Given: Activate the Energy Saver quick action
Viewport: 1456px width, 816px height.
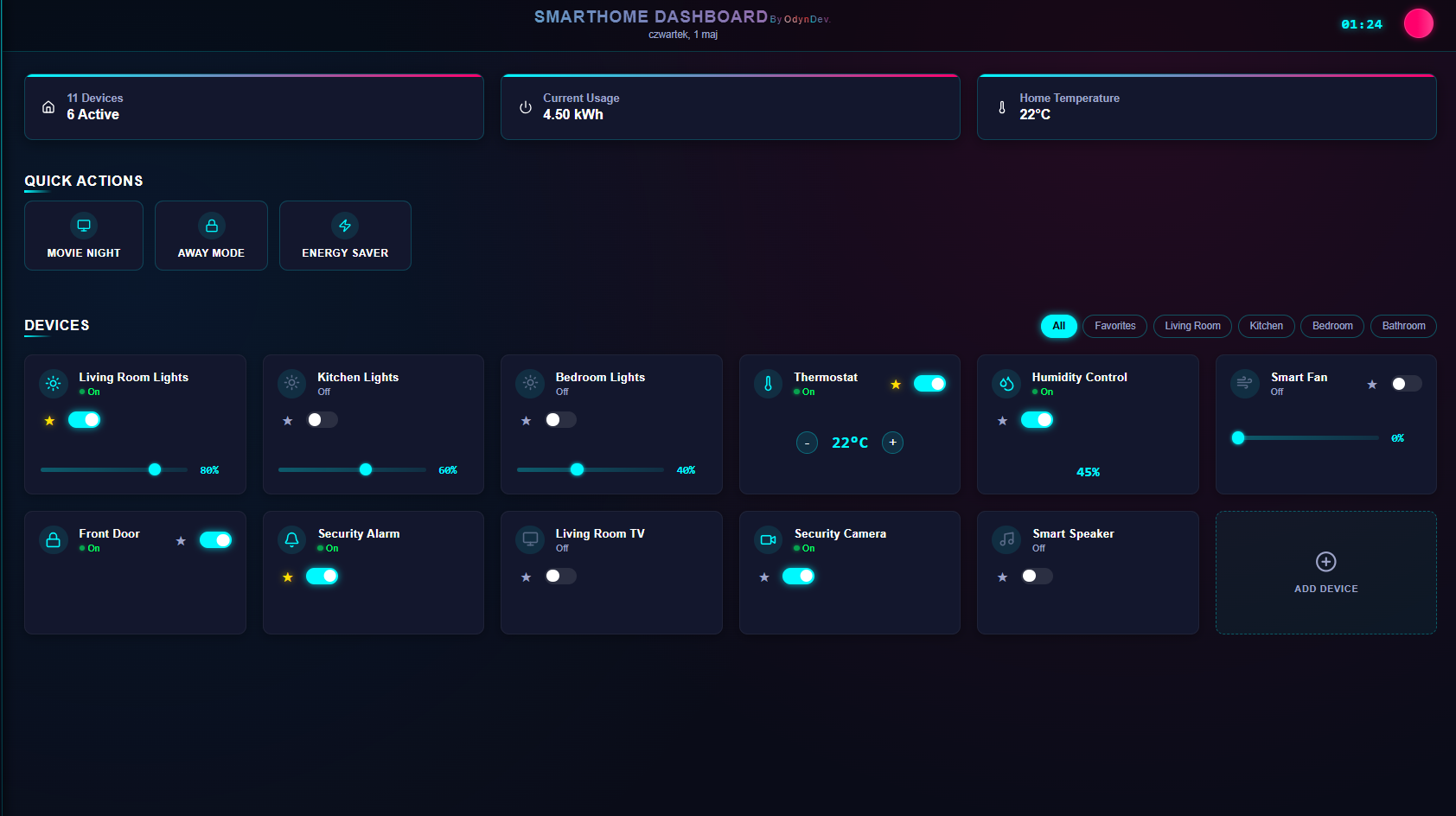Looking at the screenshot, I should click(x=345, y=236).
